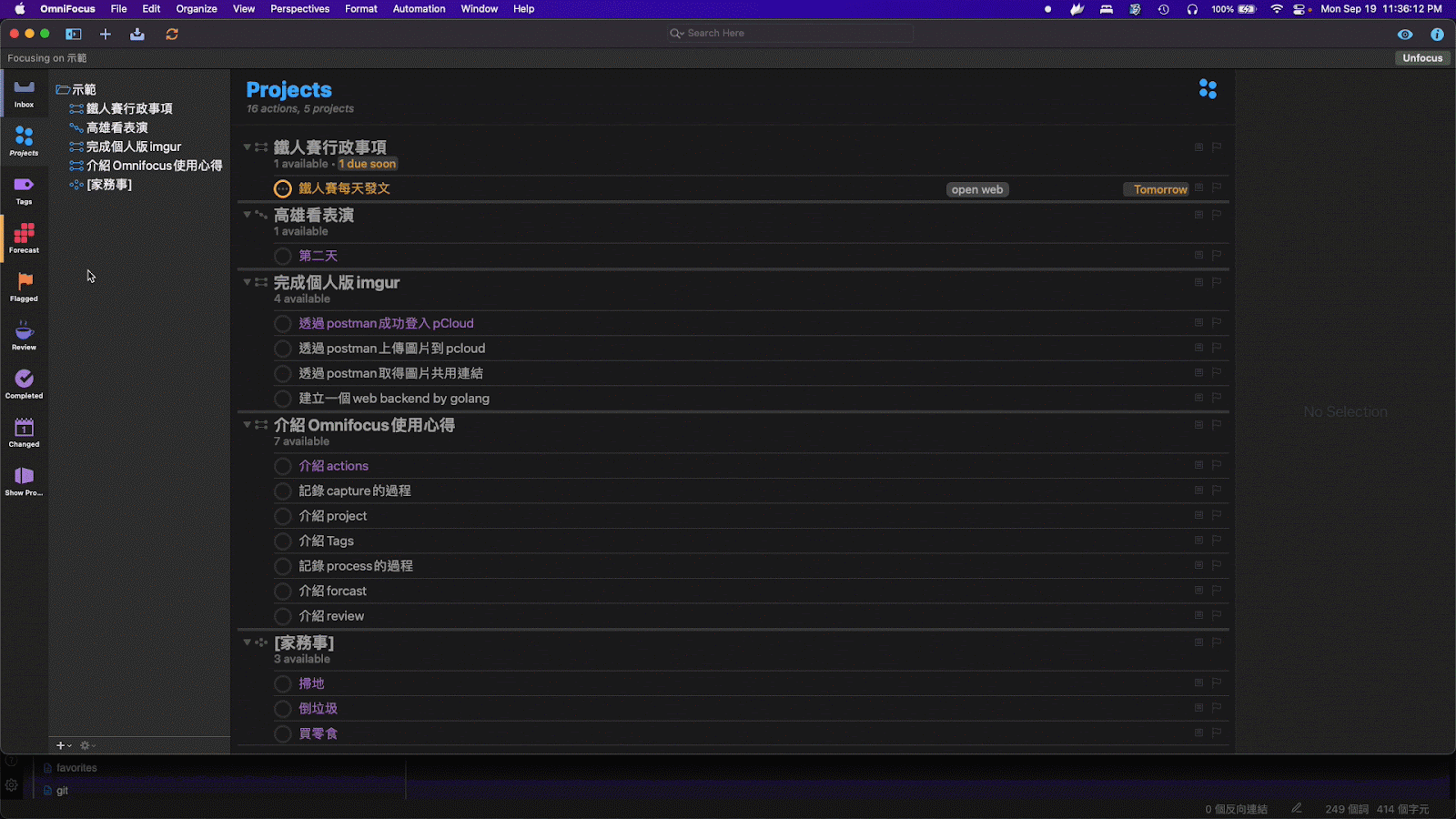1456x819 pixels.
Task: Open the Inbox perspective
Action: pos(24,94)
